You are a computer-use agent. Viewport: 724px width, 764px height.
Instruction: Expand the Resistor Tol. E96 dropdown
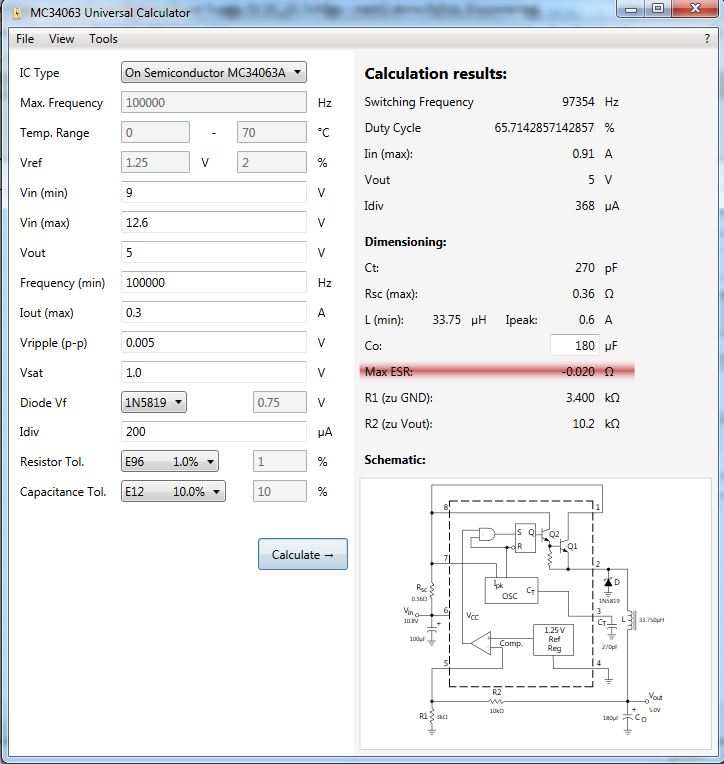170,461
